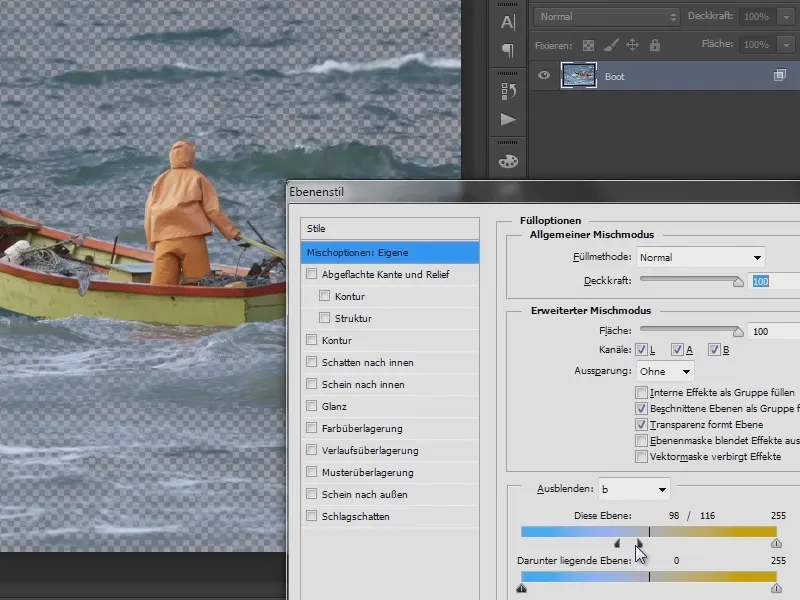
Task: Select Stile in the Ebenenstil list
Action: 390,229
